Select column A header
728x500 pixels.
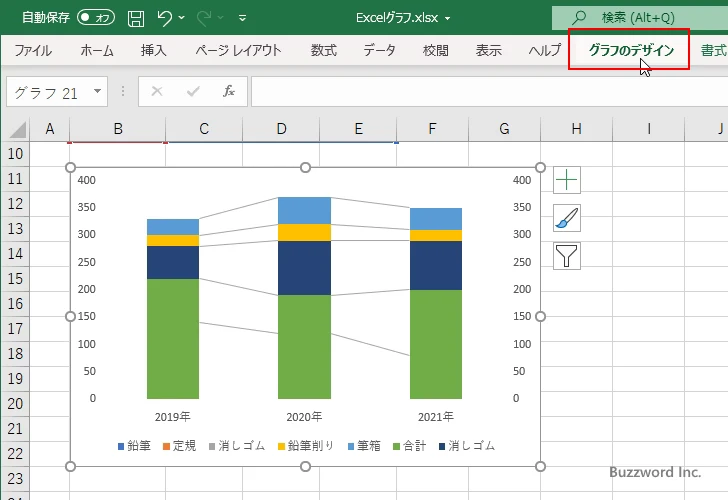pyautogui.click(x=50, y=129)
